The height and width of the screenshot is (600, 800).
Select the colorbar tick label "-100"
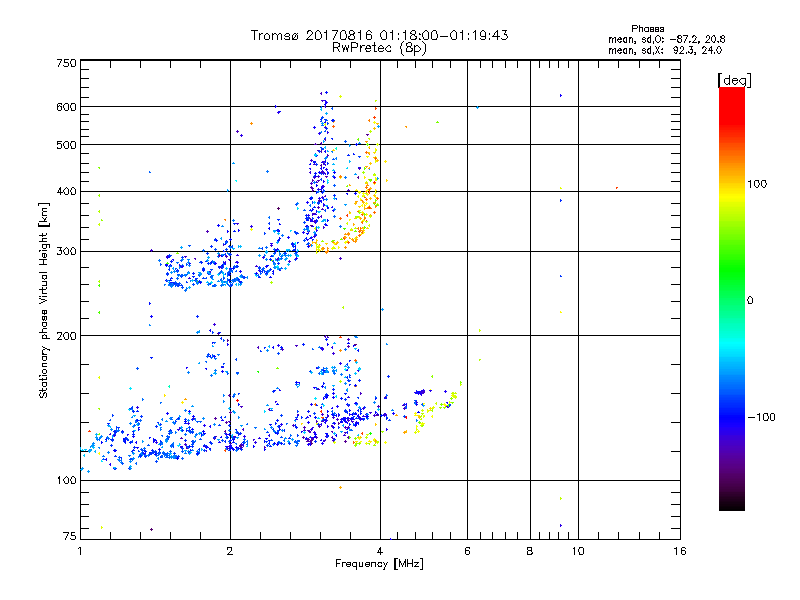coord(761,417)
